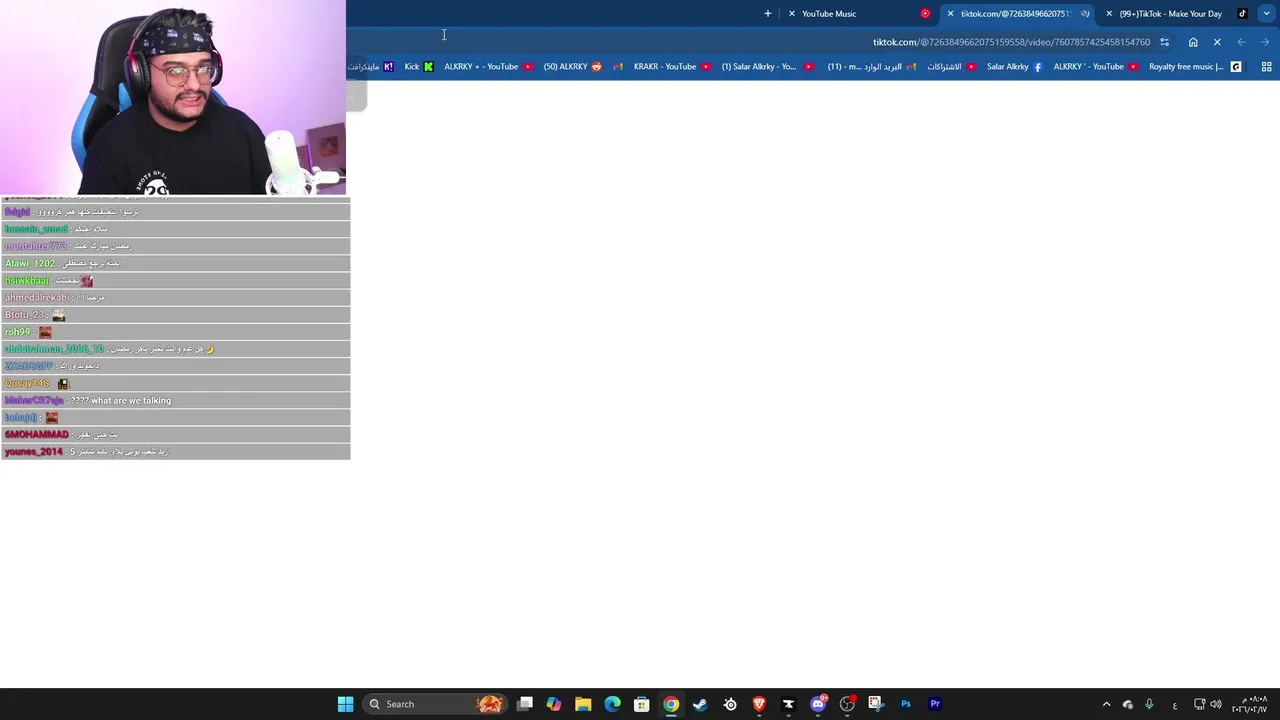
Task: Open Snipping Tool from the taskbar
Action: 876,704
